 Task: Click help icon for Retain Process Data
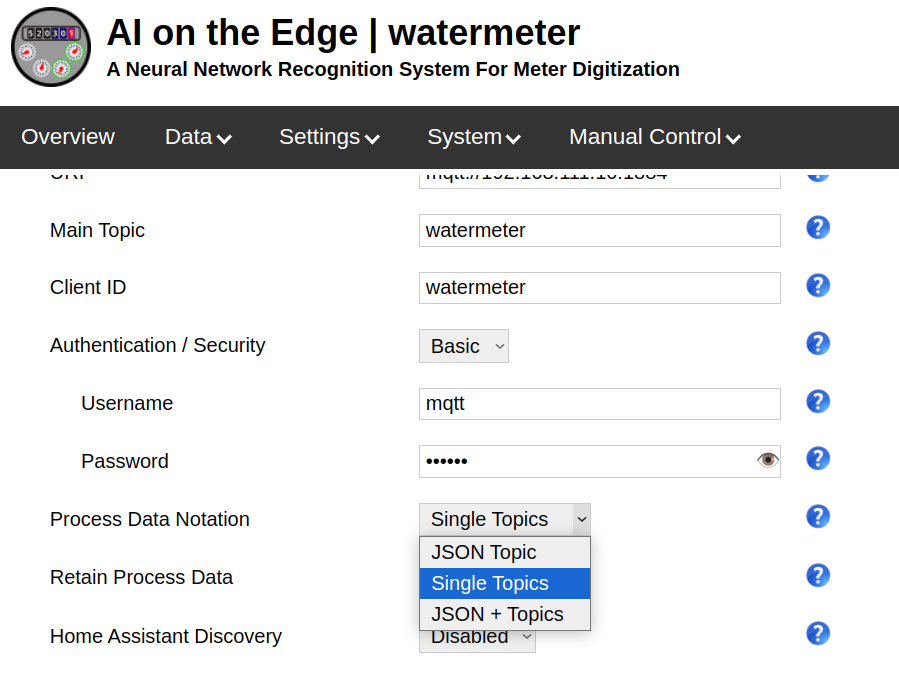click(x=818, y=575)
